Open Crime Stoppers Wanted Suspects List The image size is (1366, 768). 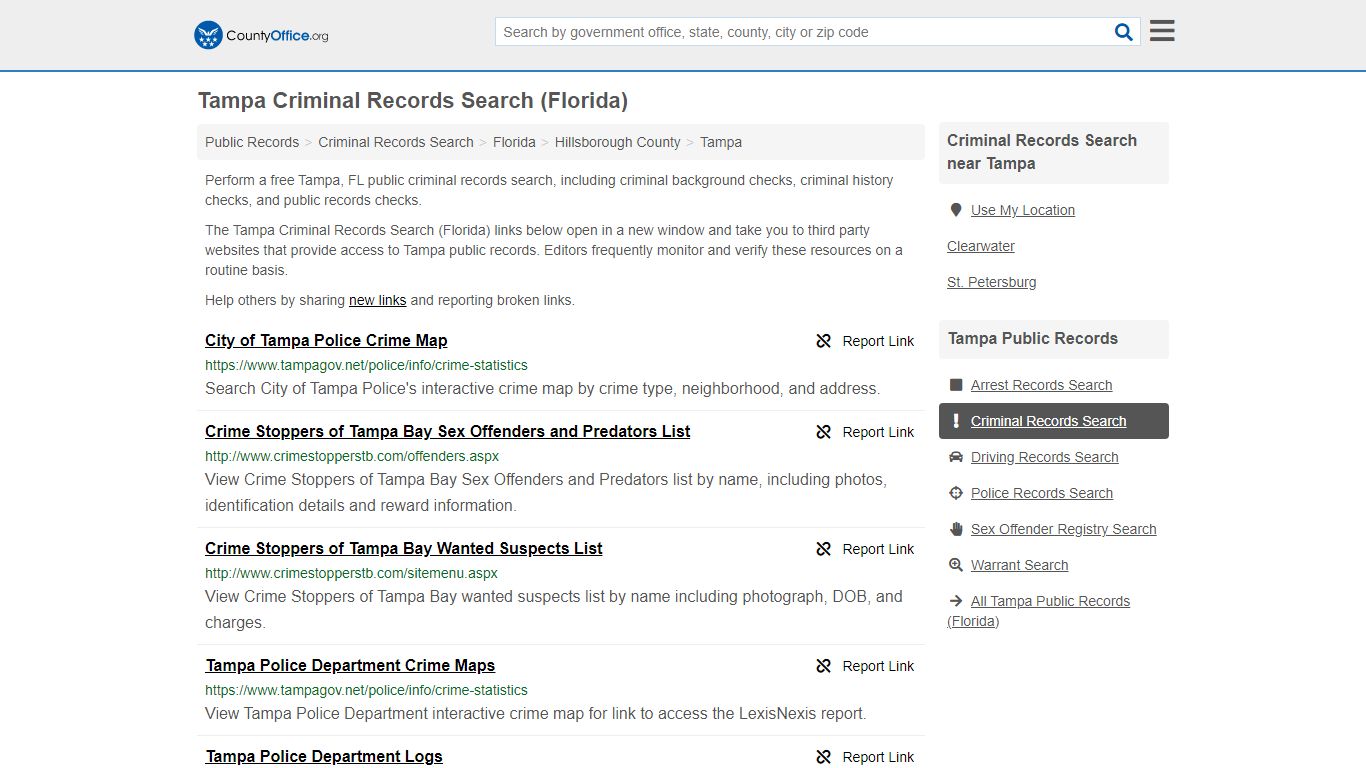click(404, 548)
